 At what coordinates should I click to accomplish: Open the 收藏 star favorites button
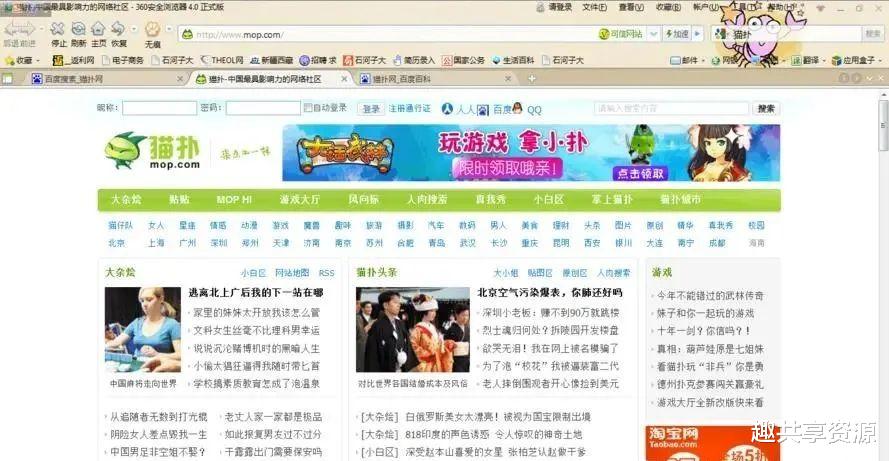[19, 60]
